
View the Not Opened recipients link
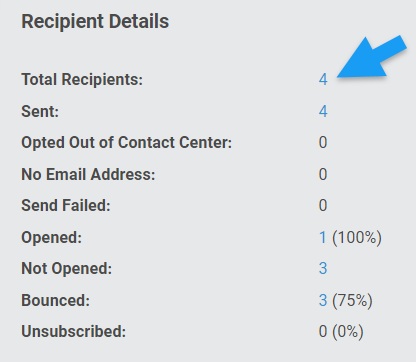(323, 268)
